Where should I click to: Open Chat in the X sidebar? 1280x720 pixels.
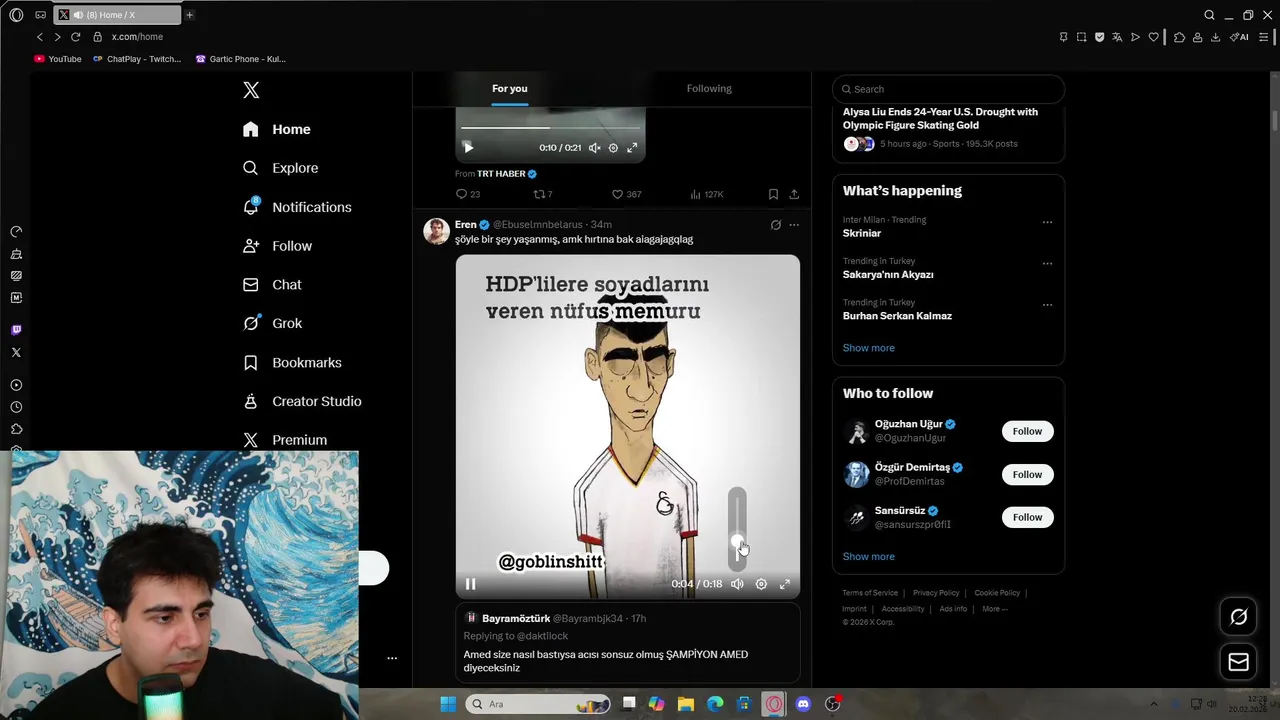[x=272, y=285]
